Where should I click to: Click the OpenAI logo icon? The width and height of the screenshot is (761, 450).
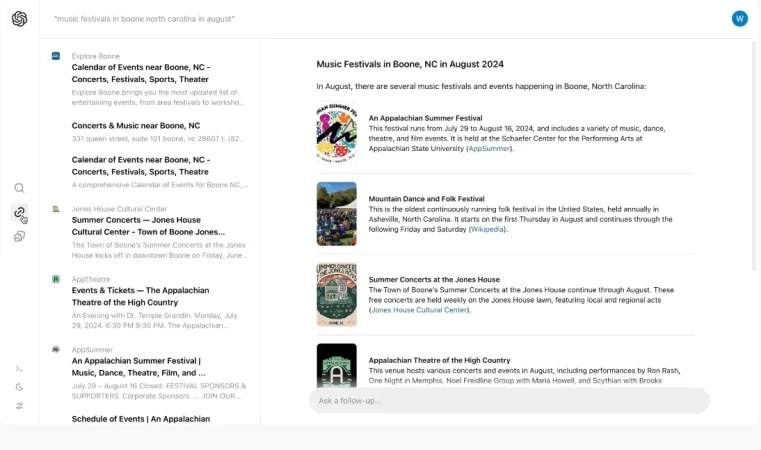(x=20, y=19)
